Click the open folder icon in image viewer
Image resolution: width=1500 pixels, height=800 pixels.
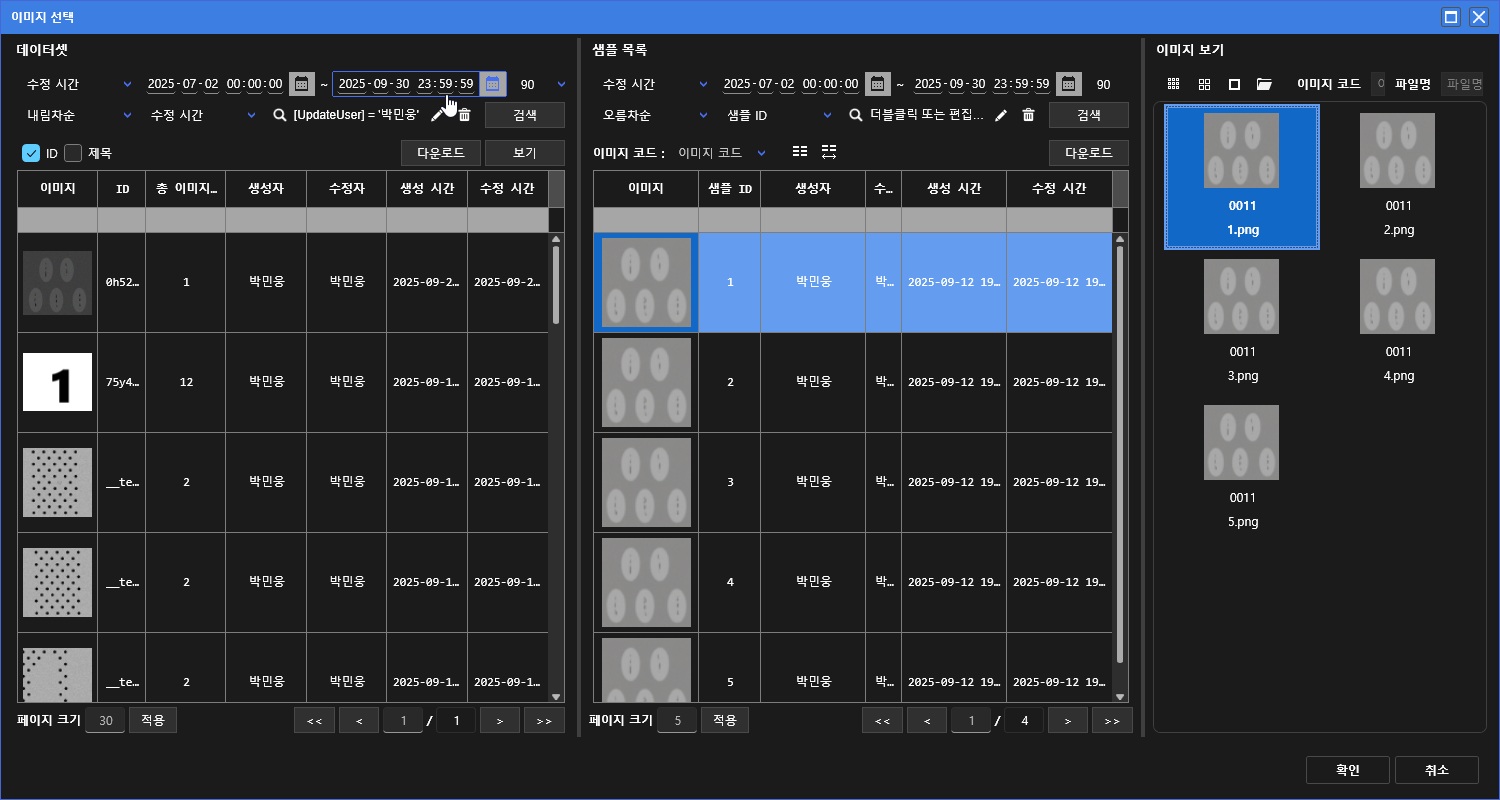pos(1264,84)
